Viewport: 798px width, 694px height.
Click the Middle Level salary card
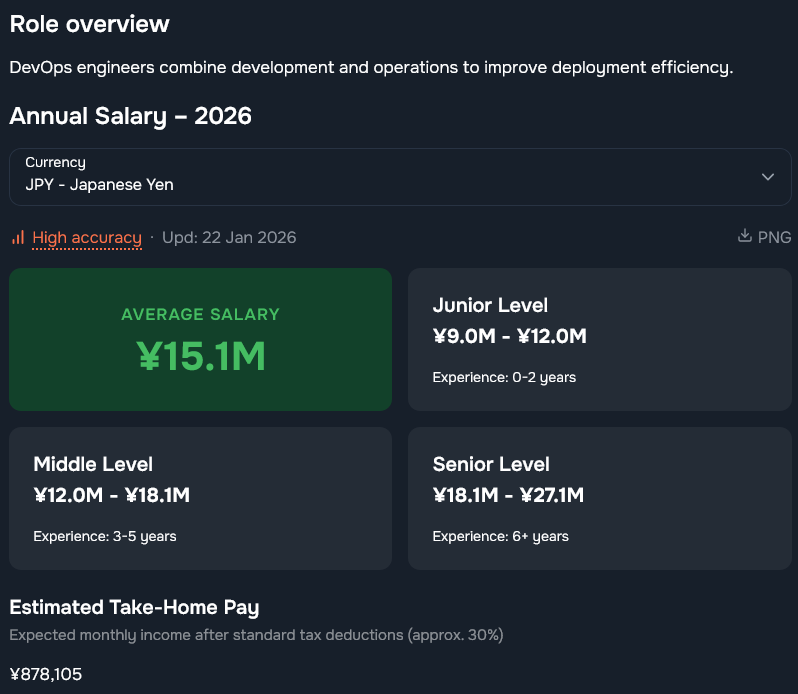200,498
